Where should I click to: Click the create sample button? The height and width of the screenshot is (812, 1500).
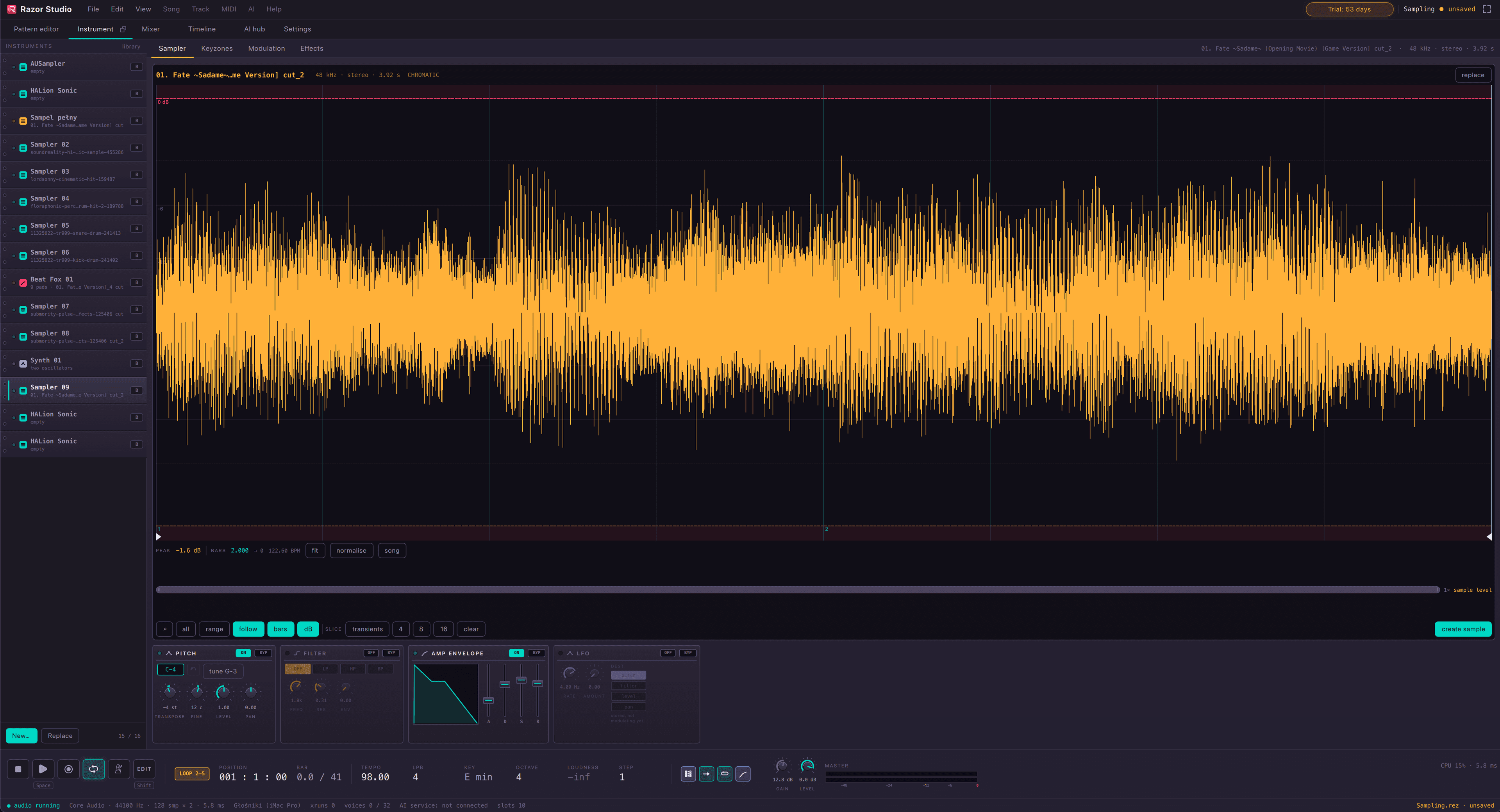pyautogui.click(x=1463, y=629)
